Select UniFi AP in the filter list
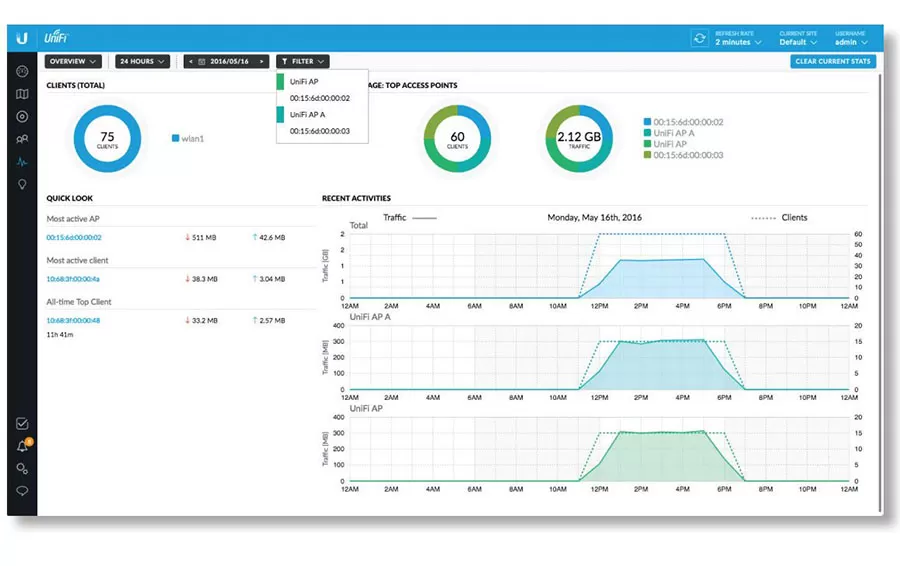900x566 pixels. coord(322,82)
